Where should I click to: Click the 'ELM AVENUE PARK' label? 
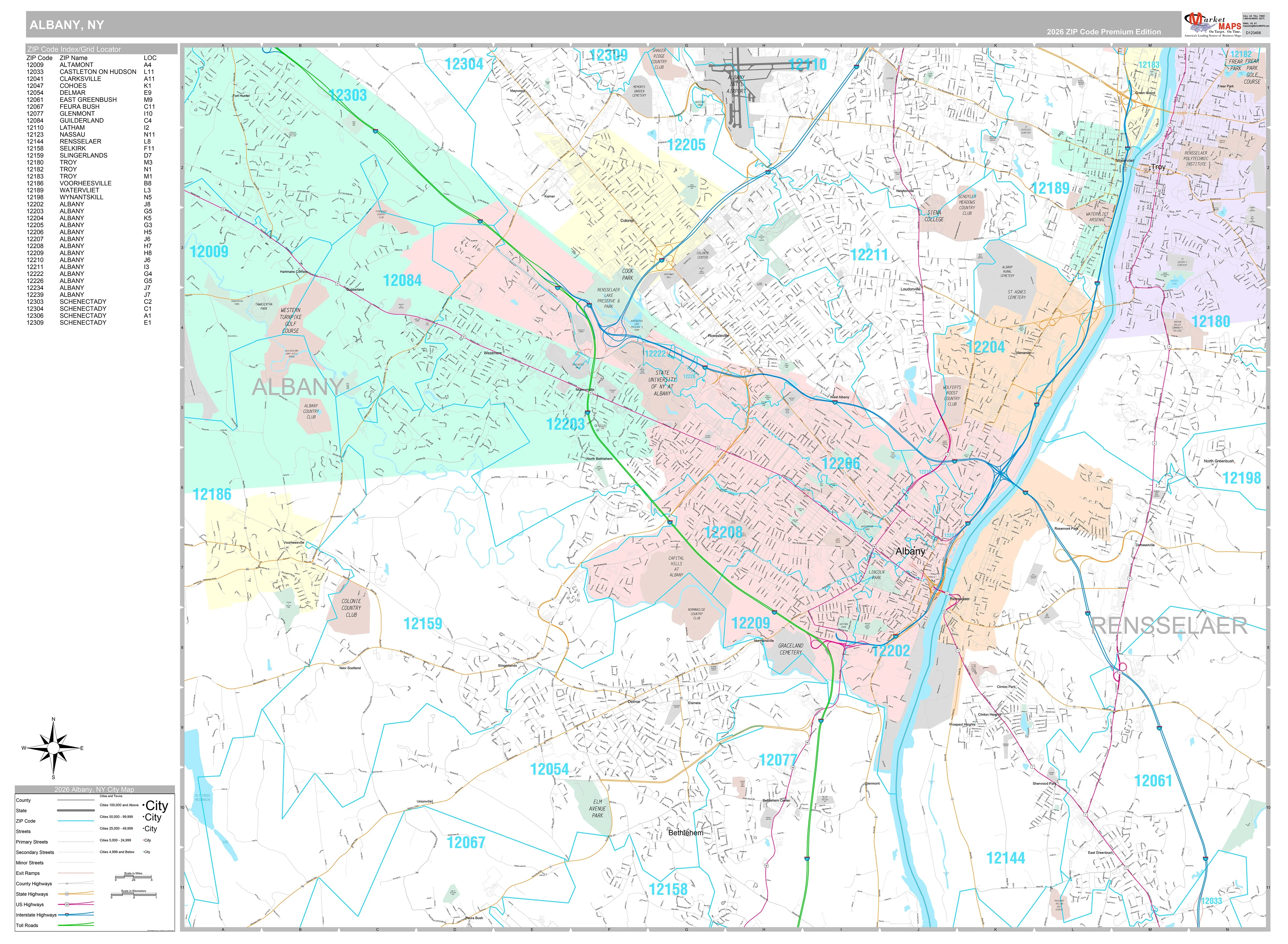click(597, 809)
